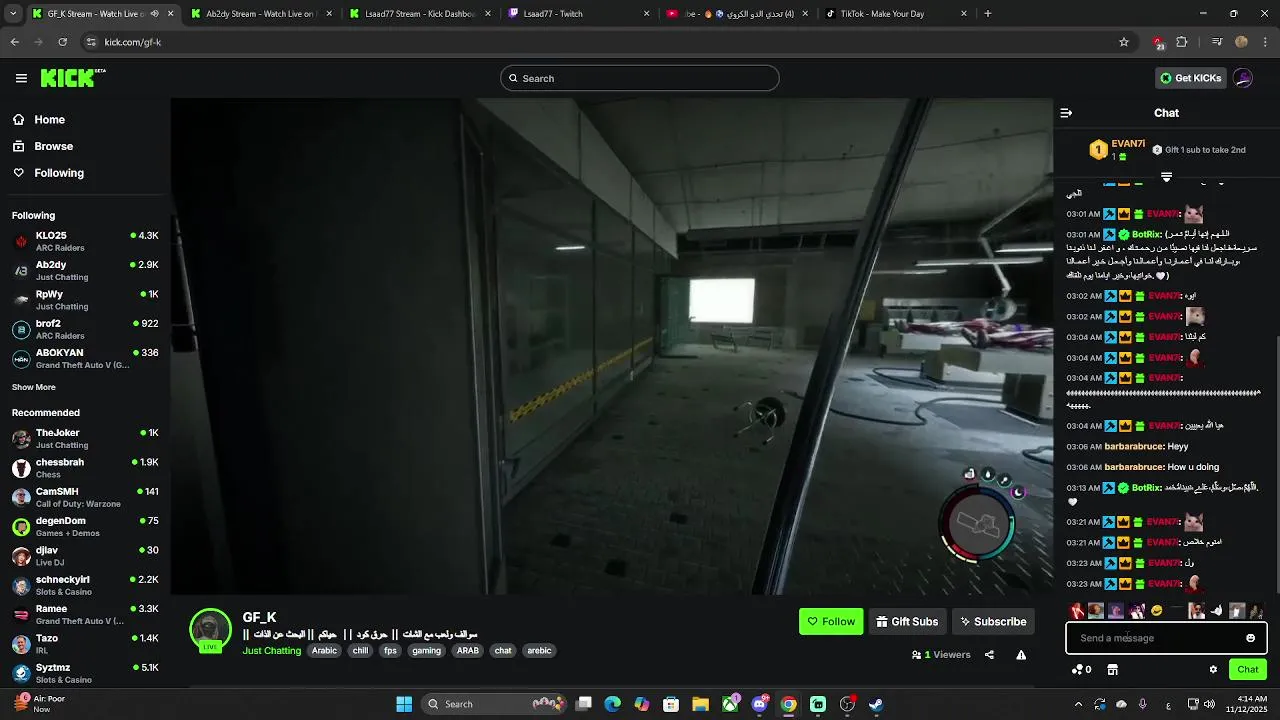Switch to Ab2dy Stream browser tab
Image resolution: width=1280 pixels, height=720 pixels.
click(258, 14)
